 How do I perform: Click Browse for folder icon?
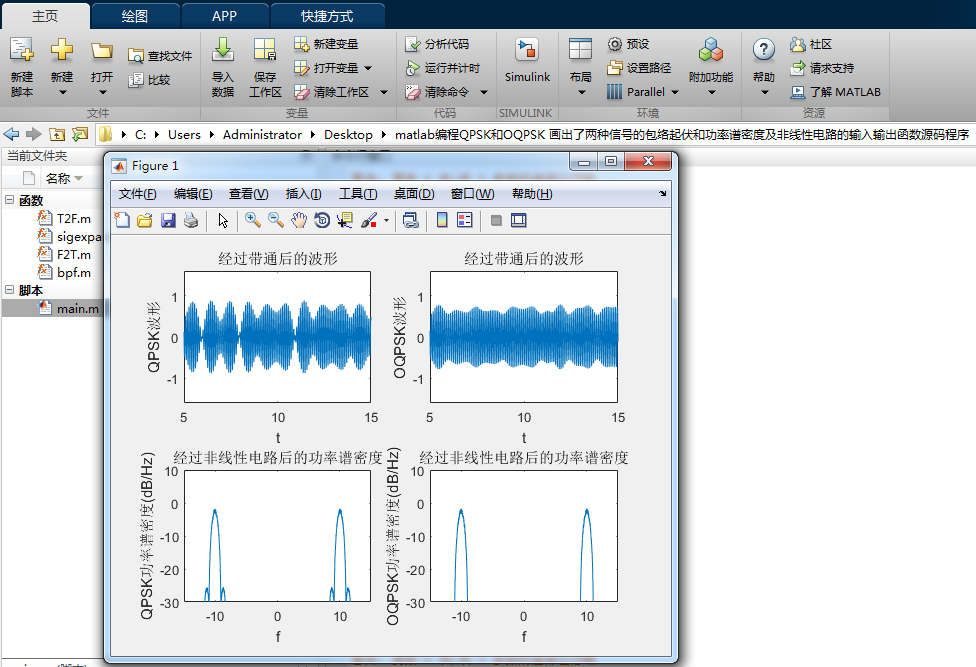pos(80,134)
